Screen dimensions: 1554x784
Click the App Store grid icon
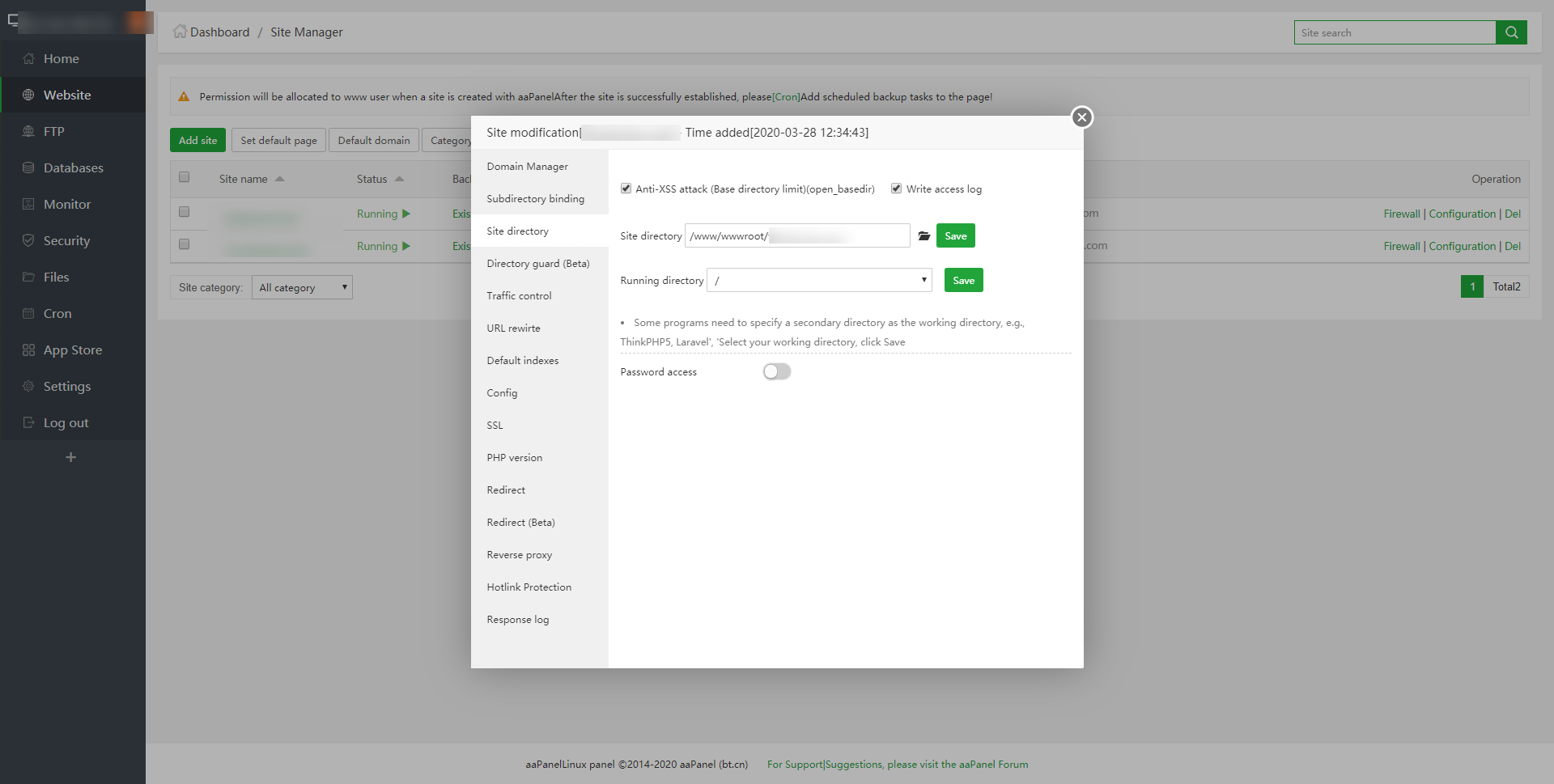click(28, 350)
